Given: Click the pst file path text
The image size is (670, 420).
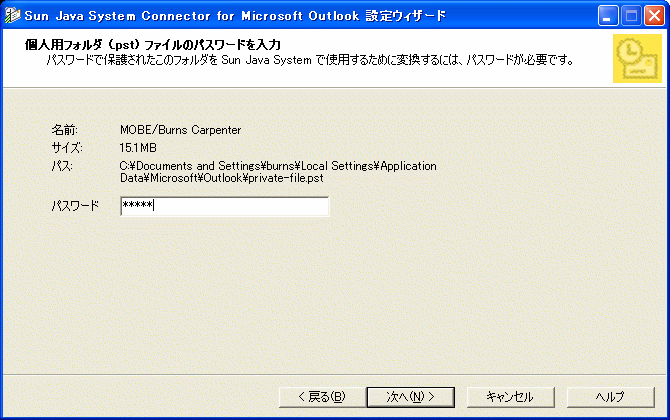Looking at the screenshot, I should click(x=278, y=172).
